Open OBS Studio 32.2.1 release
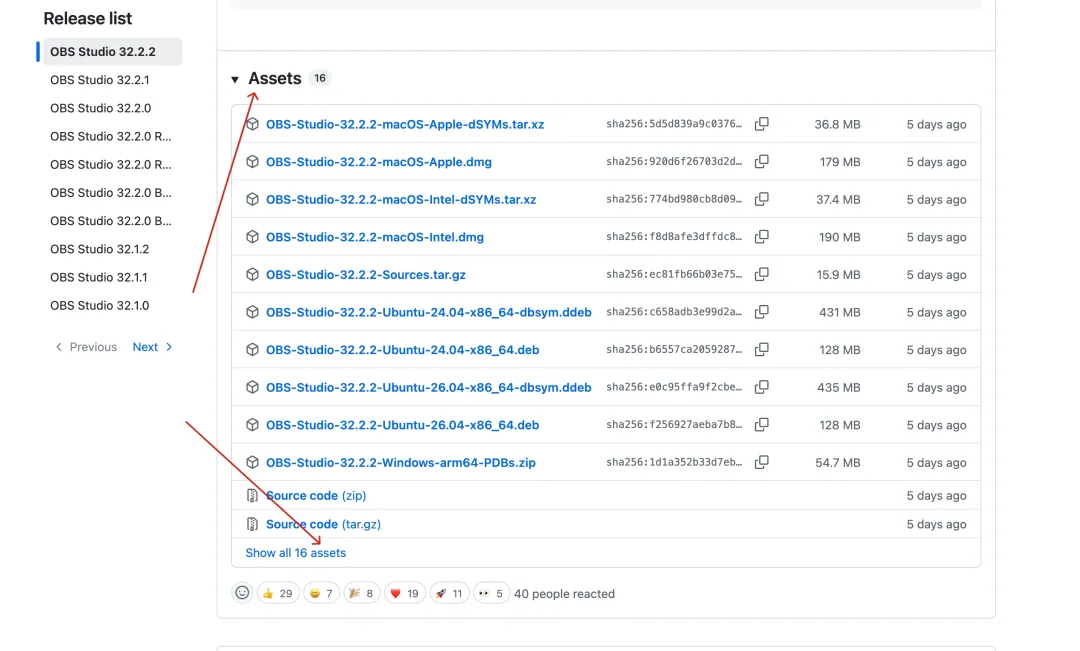1080x651 pixels. (x=99, y=80)
